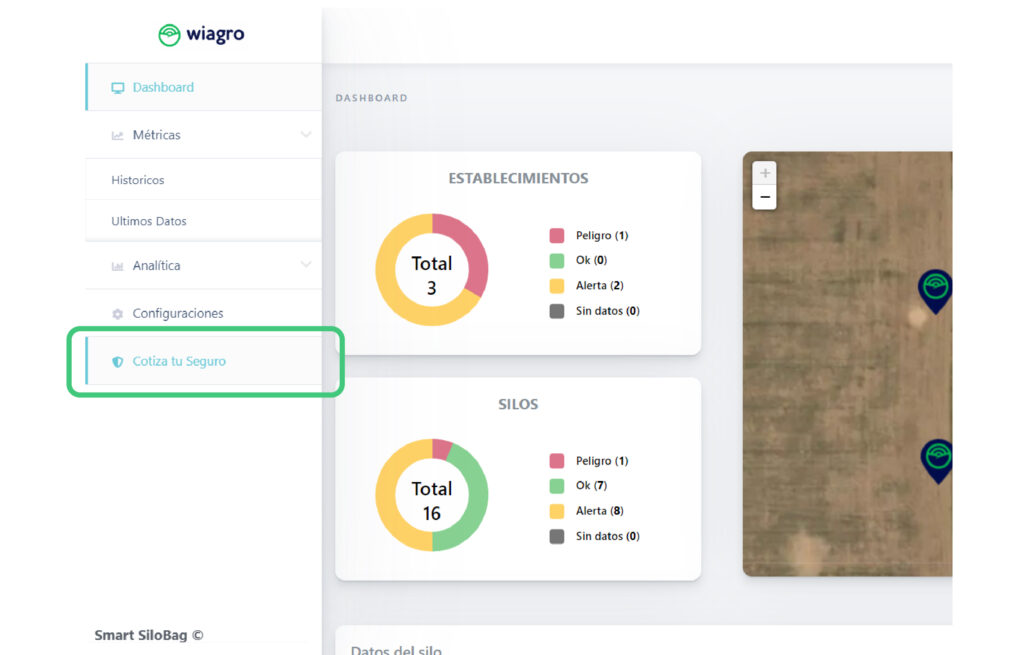Click Establecimientos 'Ok (0)' legend label

[592, 261]
